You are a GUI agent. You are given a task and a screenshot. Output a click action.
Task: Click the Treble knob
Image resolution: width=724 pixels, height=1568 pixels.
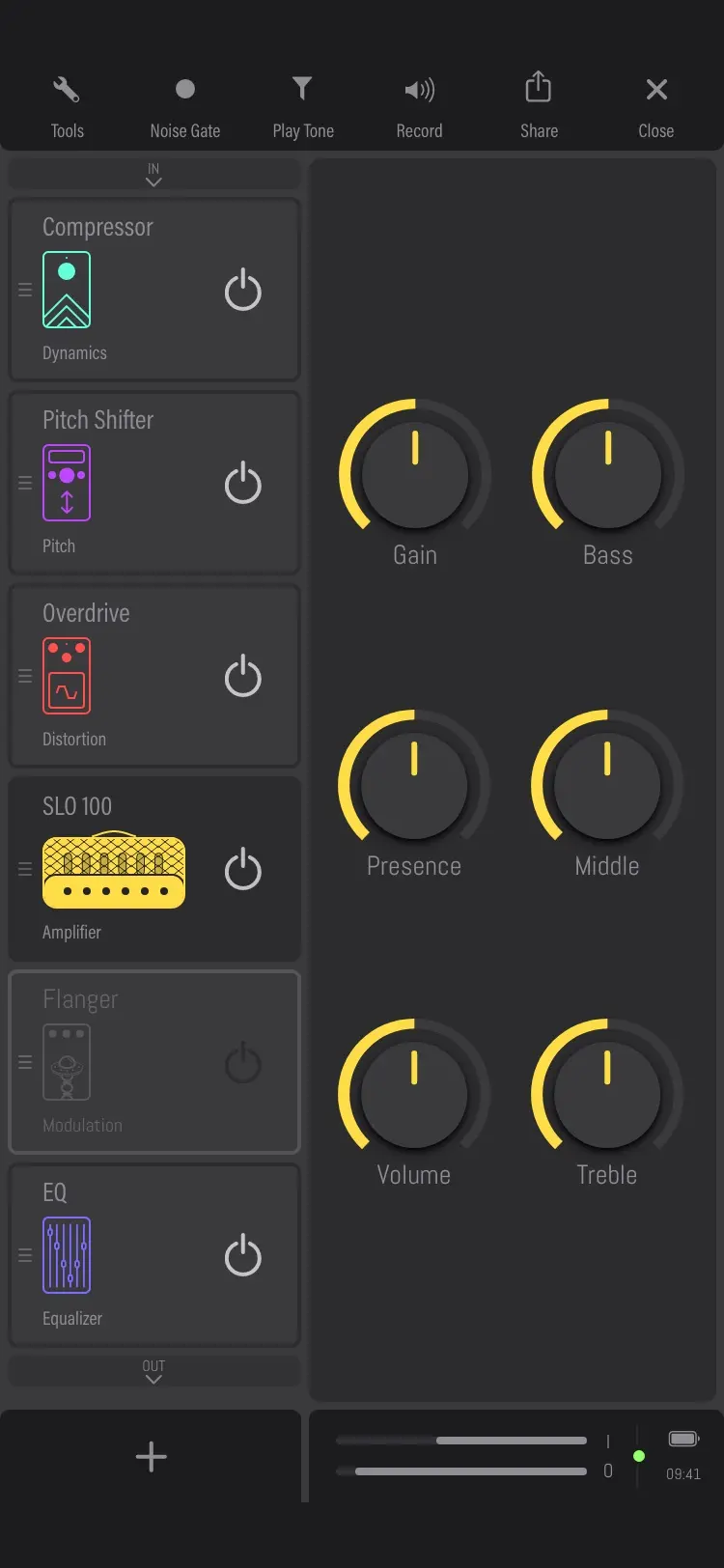point(607,1094)
